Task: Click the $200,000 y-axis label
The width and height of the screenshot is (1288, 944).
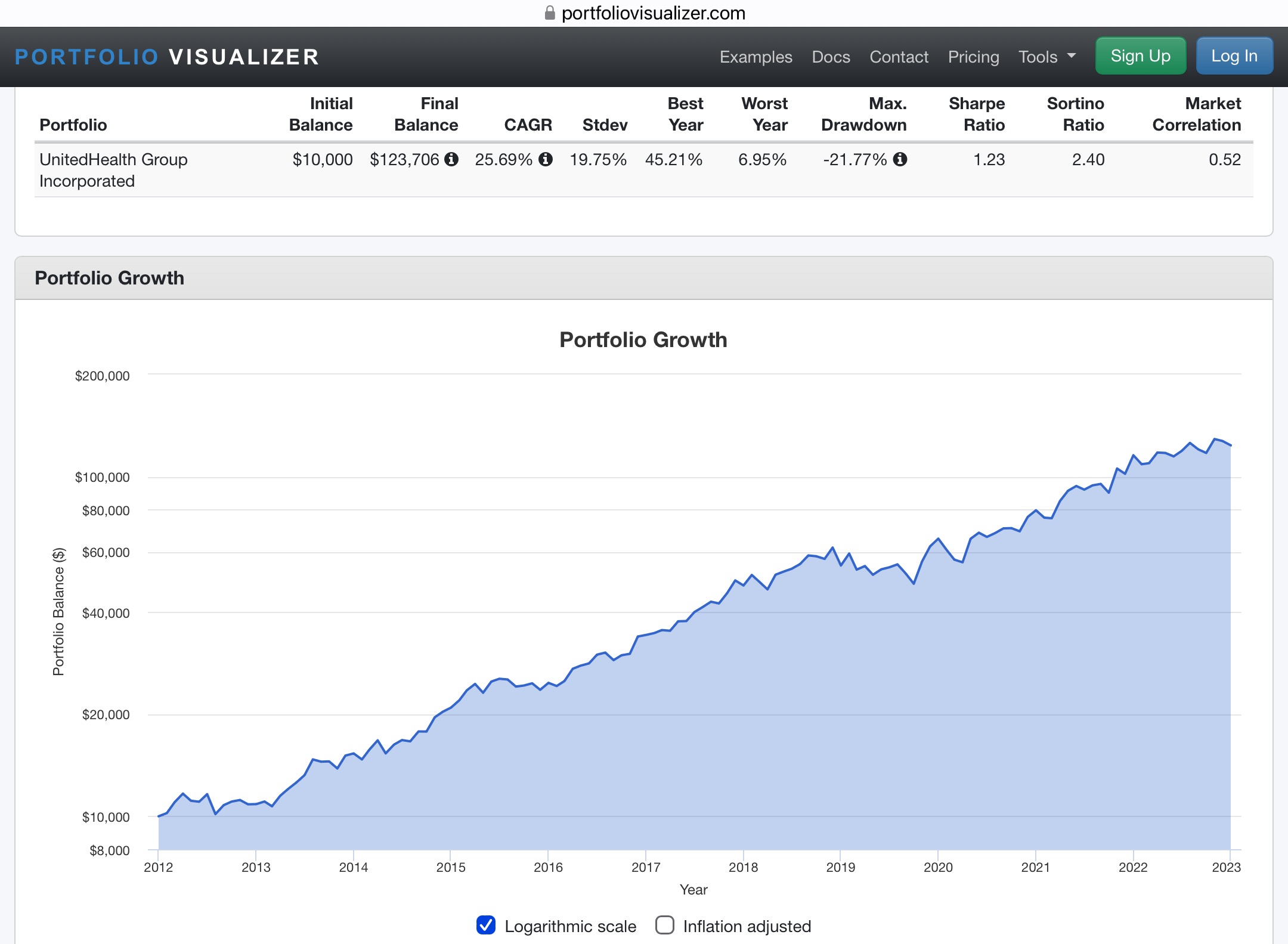Action: 102,376
